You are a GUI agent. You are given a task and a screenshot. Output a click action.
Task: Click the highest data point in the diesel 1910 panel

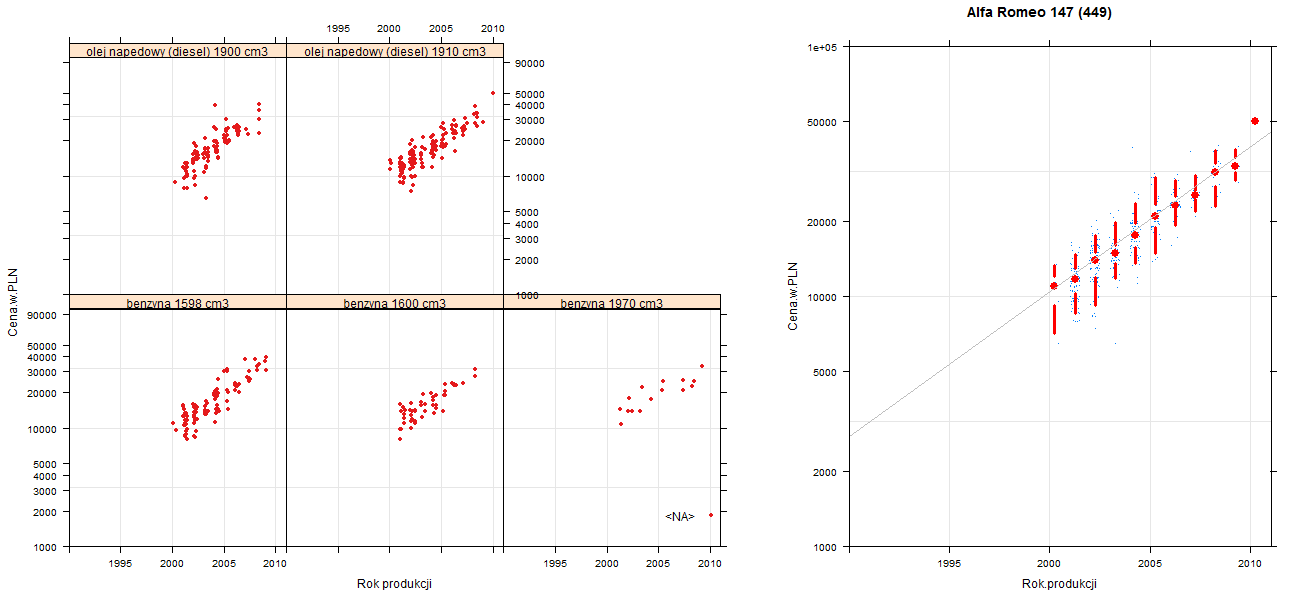(493, 93)
